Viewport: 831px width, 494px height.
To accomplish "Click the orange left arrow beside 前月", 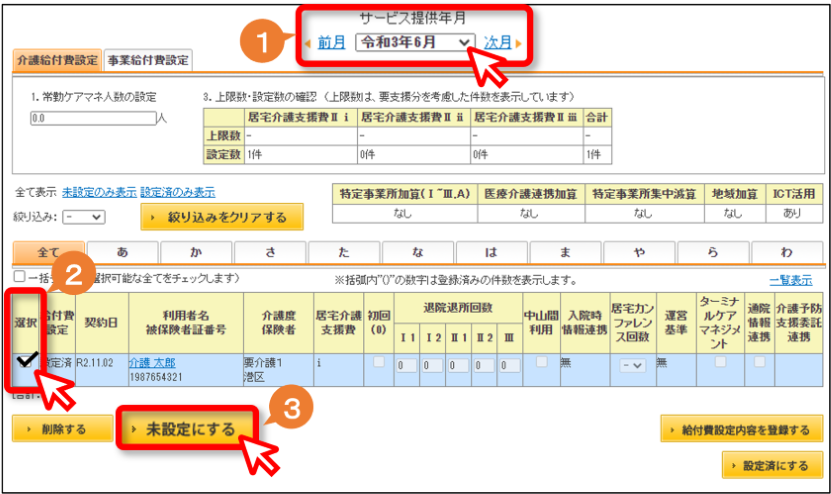I will (308, 43).
